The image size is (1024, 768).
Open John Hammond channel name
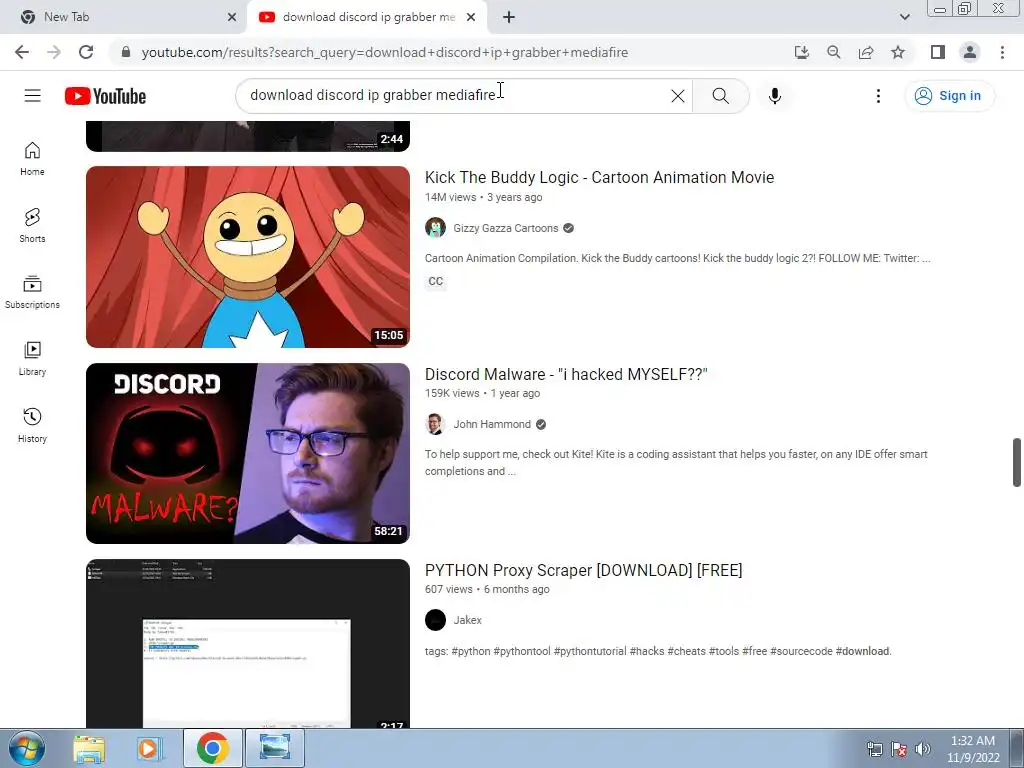492,424
